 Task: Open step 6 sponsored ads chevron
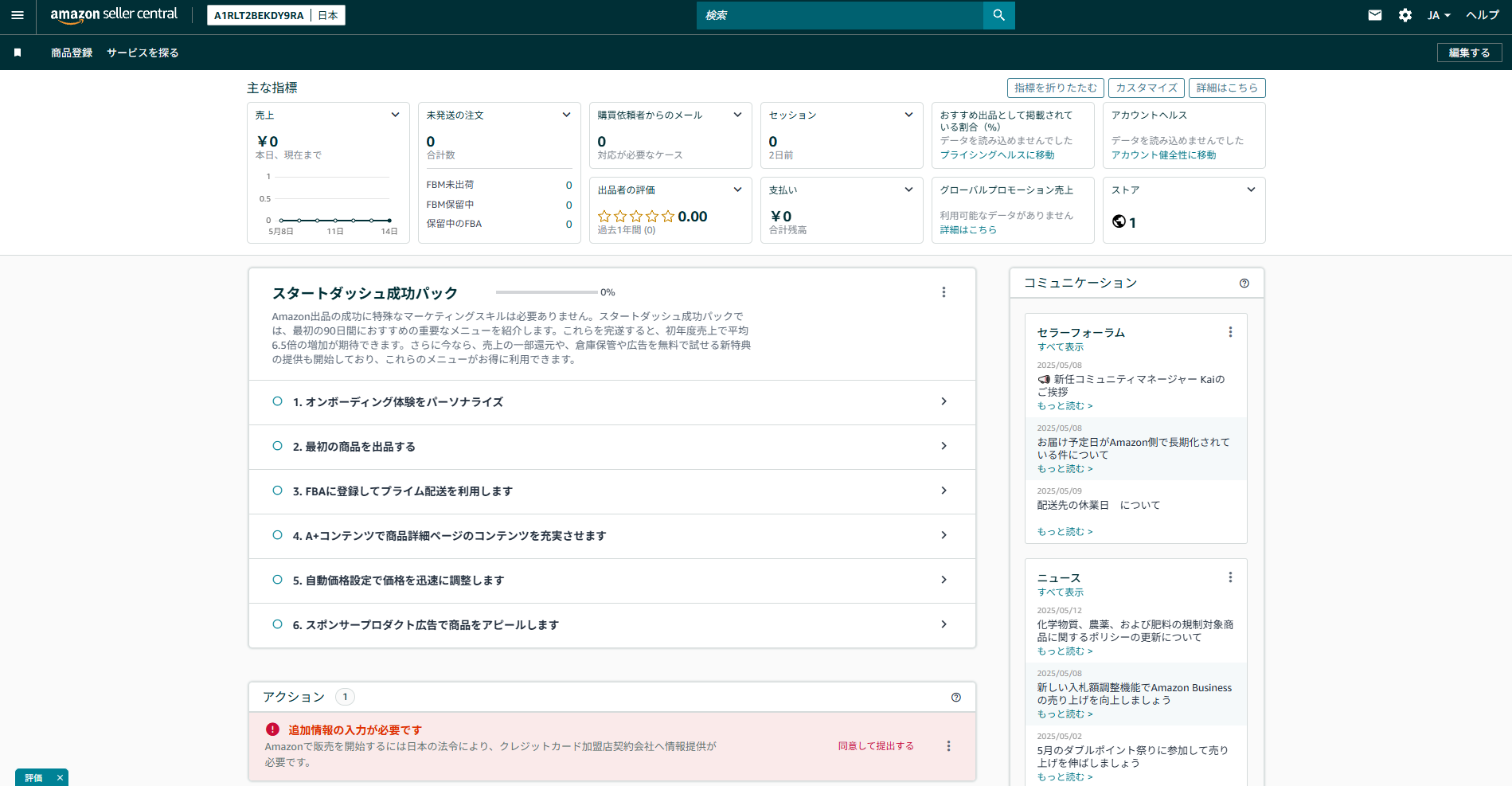(944, 624)
